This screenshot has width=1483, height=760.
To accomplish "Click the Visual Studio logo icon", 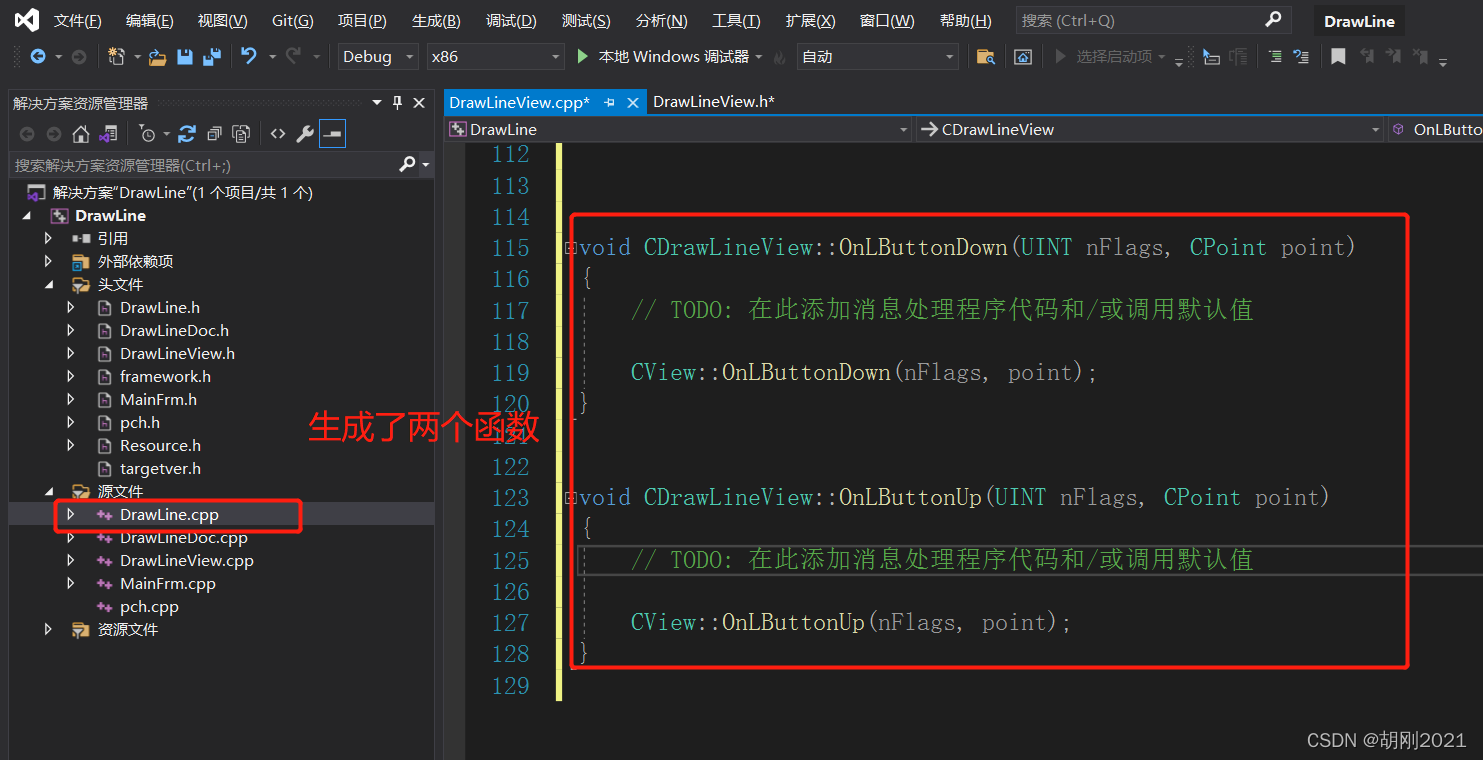I will [27, 20].
